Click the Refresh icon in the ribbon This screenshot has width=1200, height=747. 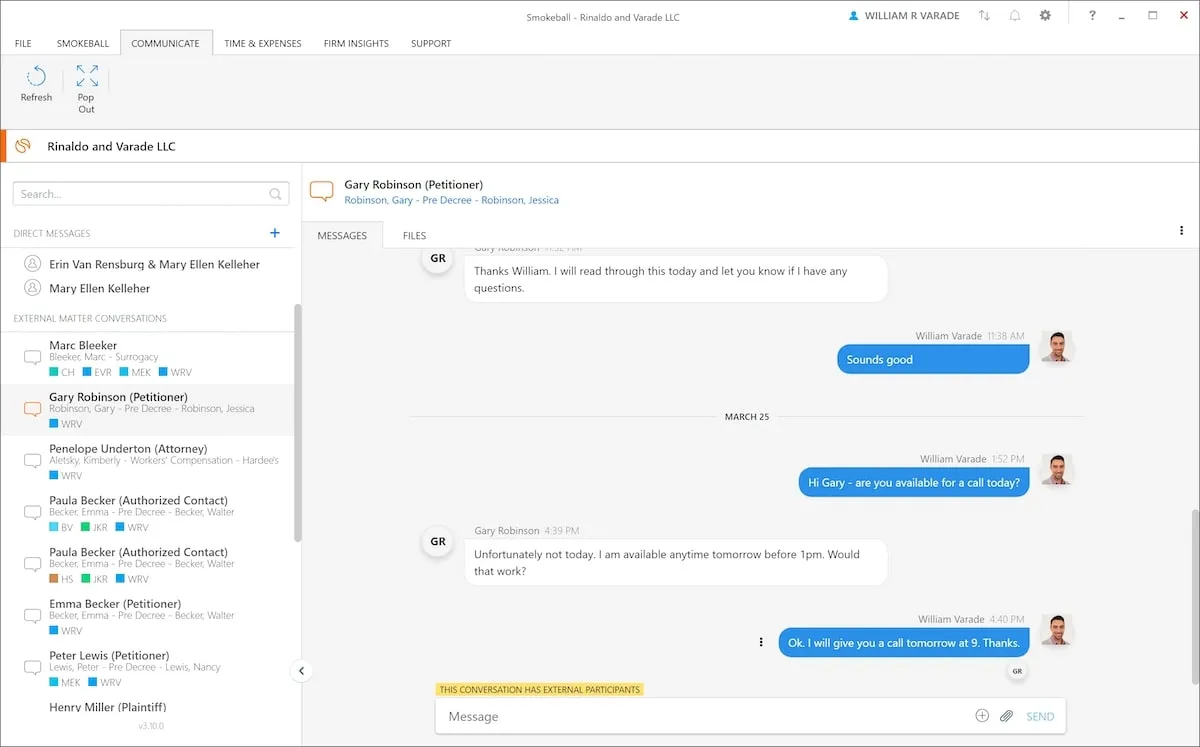36,77
